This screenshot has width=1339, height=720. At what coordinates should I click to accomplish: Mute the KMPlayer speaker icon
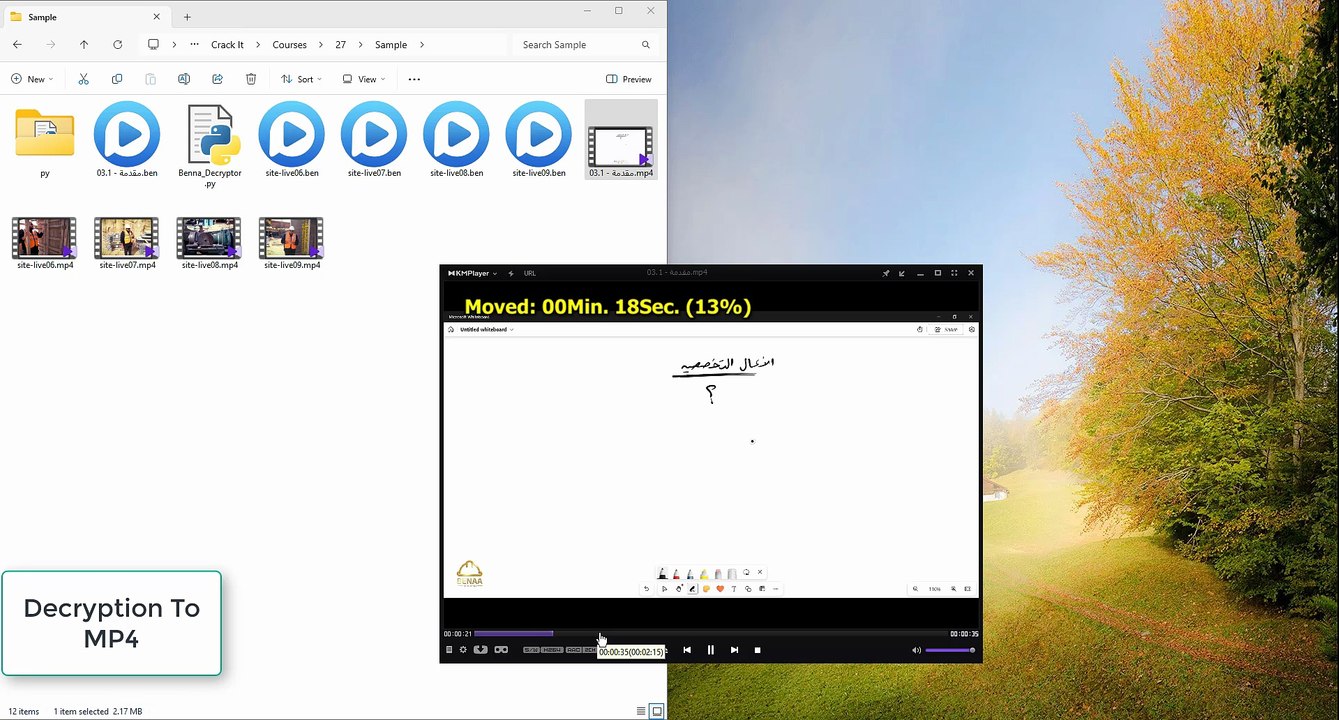(x=916, y=650)
